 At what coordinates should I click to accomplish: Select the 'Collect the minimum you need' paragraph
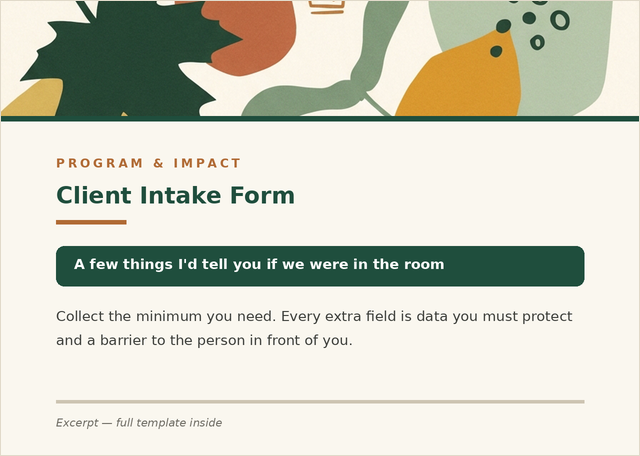click(x=314, y=328)
